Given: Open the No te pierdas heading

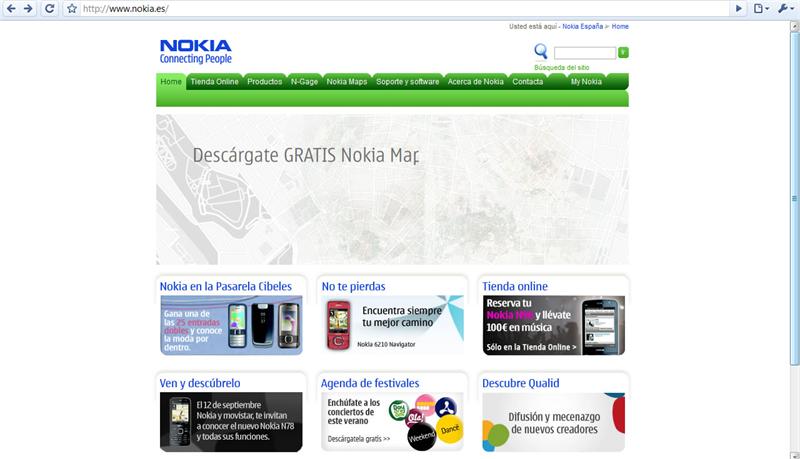Looking at the screenshot, I should 354,287.
